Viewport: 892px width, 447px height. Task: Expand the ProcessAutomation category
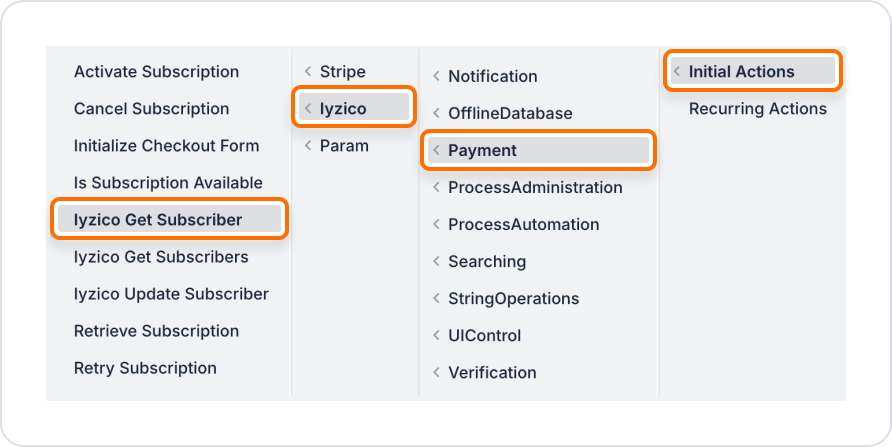524,225
